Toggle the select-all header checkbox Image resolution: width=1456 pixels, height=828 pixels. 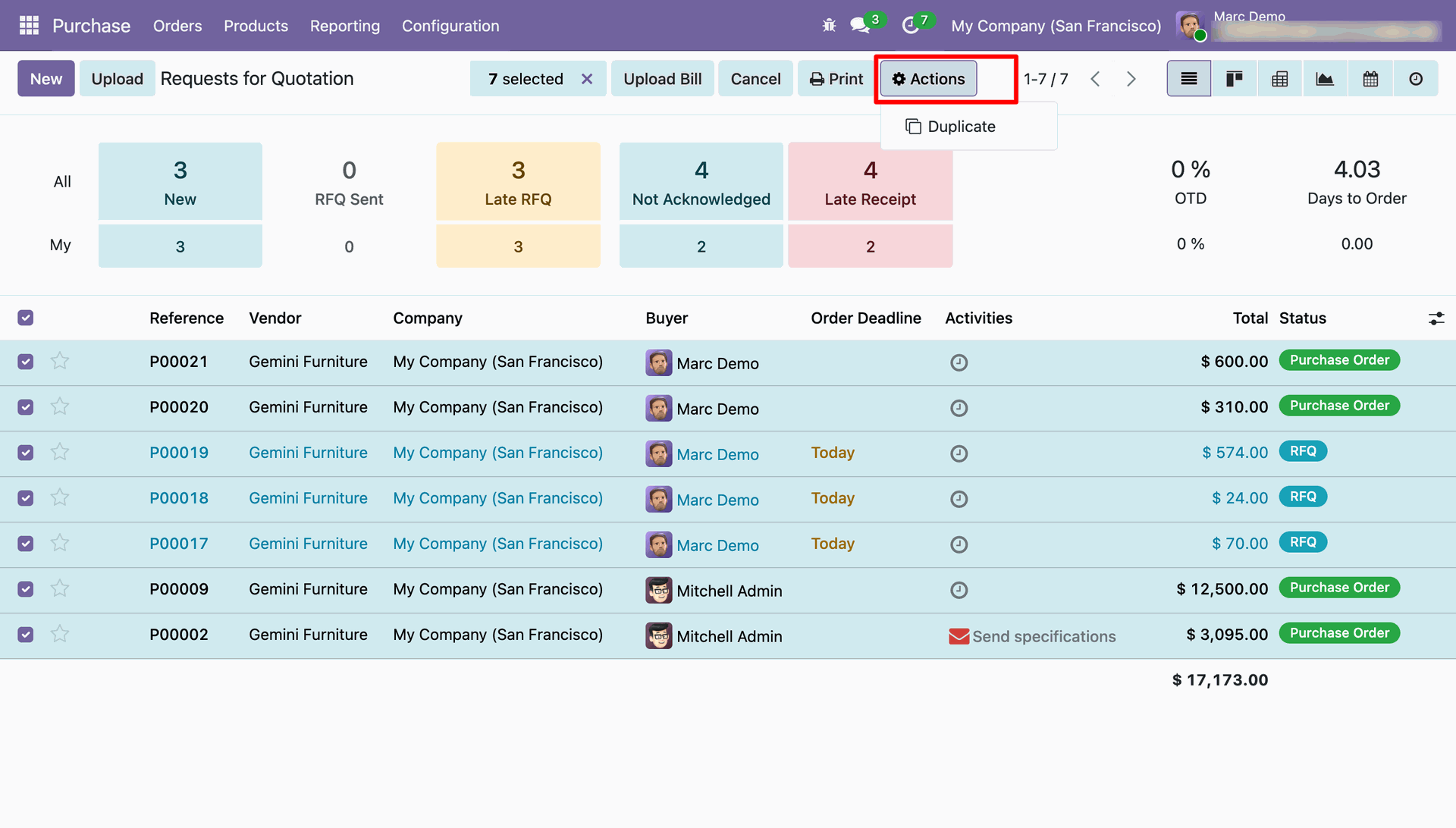26,318
